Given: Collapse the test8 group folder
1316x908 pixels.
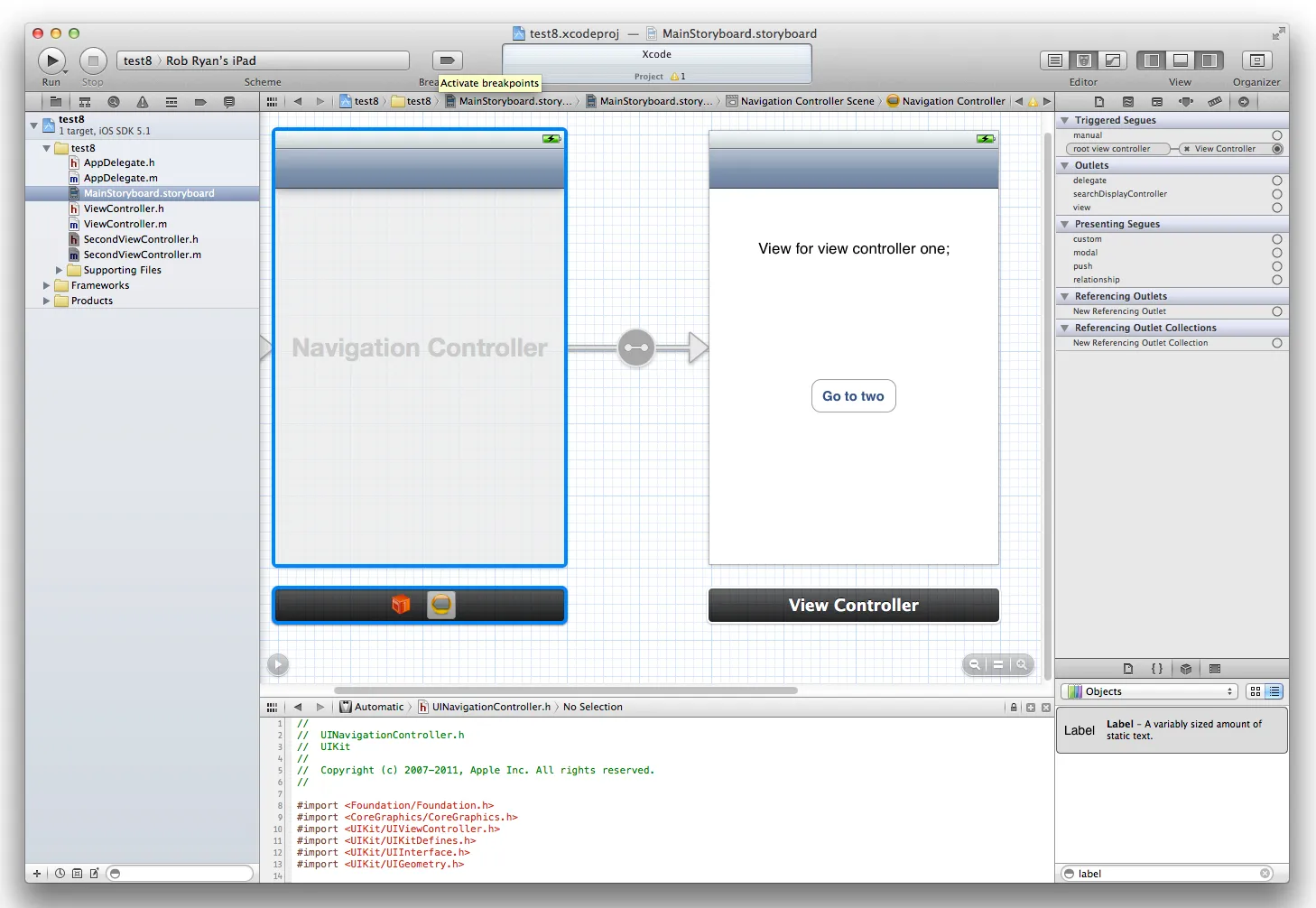Looking at the screenshot, I should pyautogui.click(x=47, y=148).
